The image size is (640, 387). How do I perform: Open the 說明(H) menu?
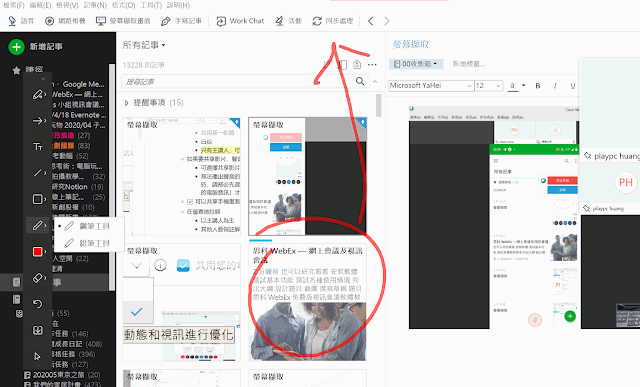click(178, 5)
